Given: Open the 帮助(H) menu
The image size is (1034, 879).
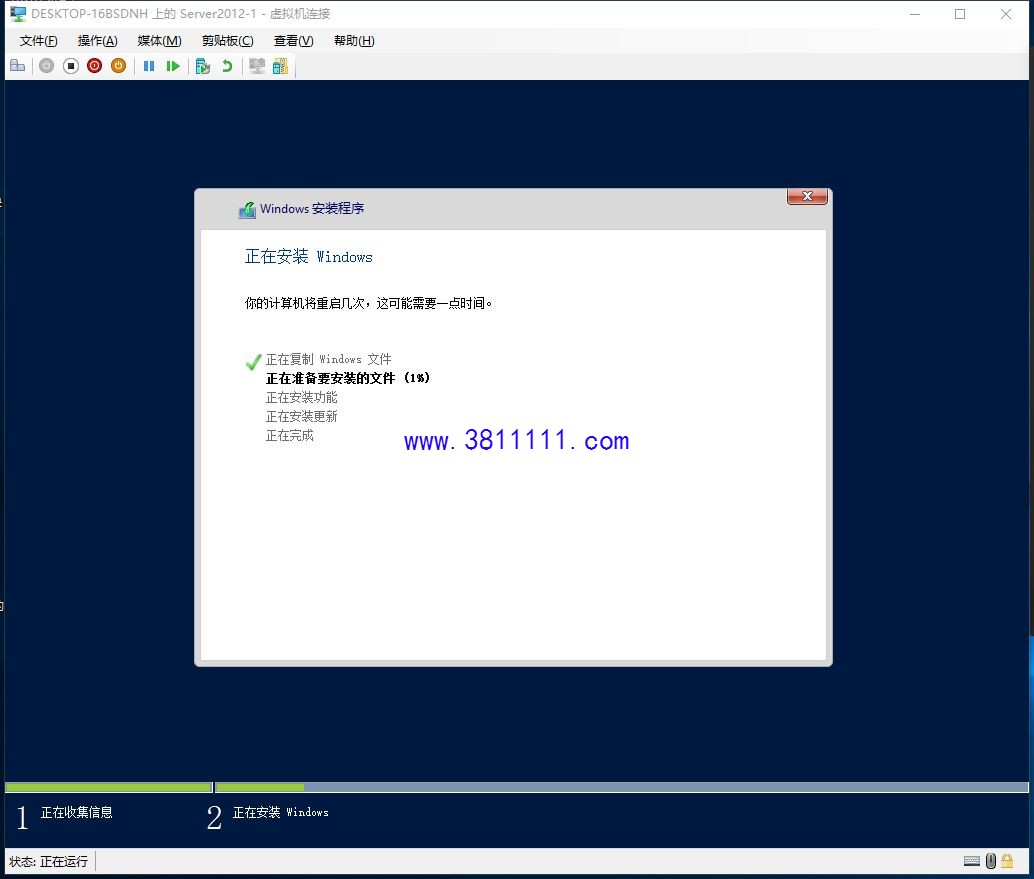Looking at the screenshot, I should [x=354, y=41].
